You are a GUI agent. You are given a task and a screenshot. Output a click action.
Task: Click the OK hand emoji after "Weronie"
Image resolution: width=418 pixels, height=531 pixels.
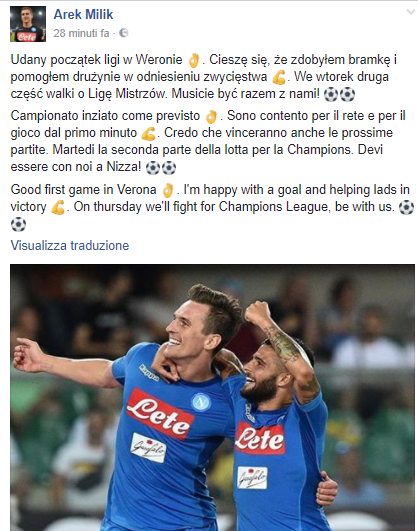tap(193, 60)
